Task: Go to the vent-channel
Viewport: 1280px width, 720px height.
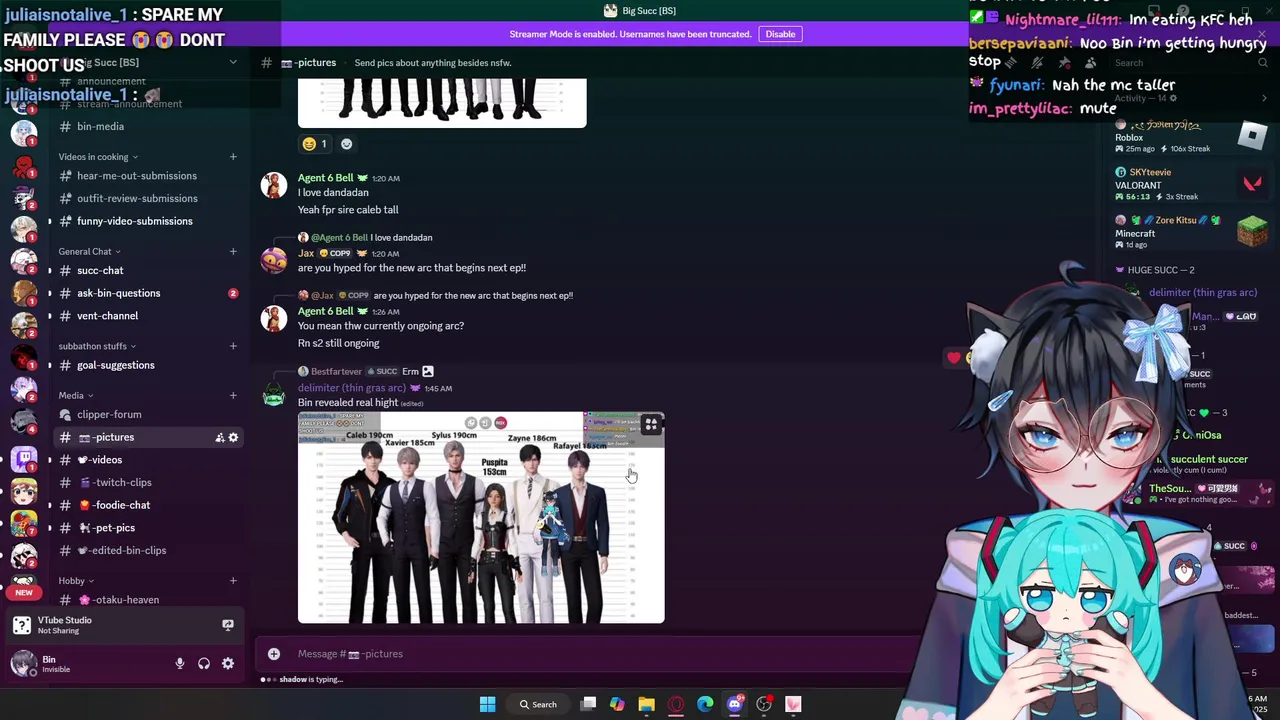Action: point(148,316)
